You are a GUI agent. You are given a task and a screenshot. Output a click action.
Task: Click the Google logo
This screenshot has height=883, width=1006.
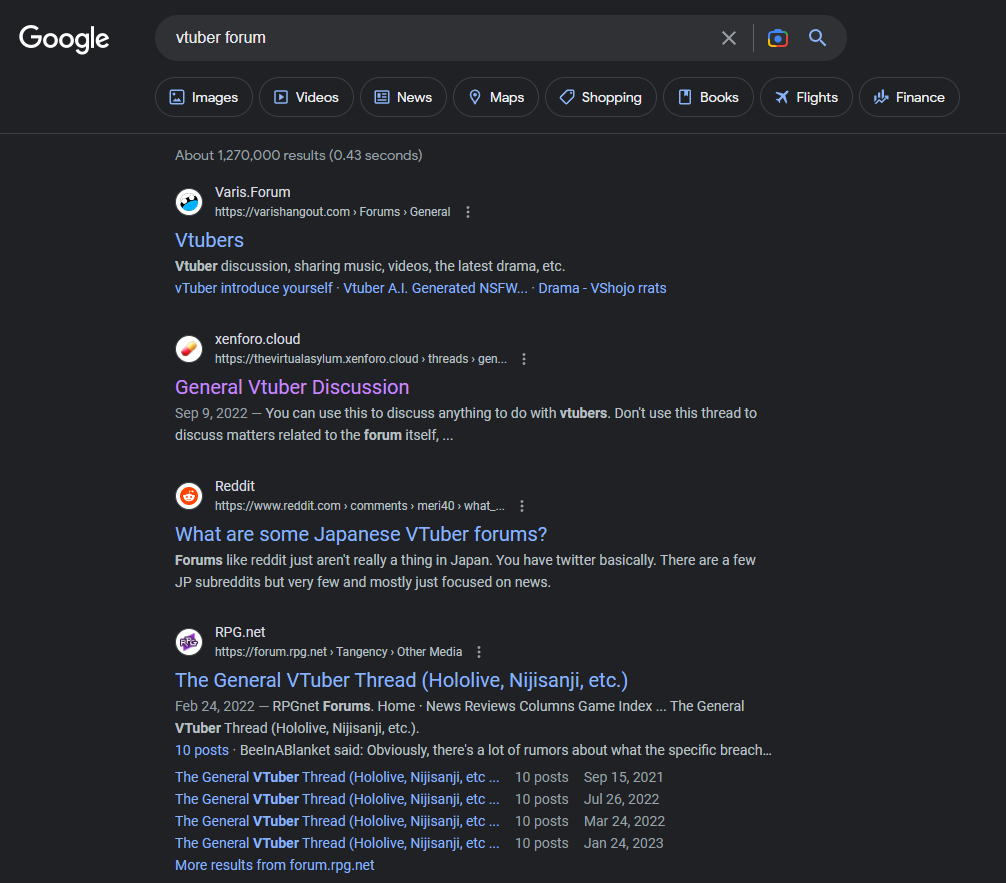(64, 39)
